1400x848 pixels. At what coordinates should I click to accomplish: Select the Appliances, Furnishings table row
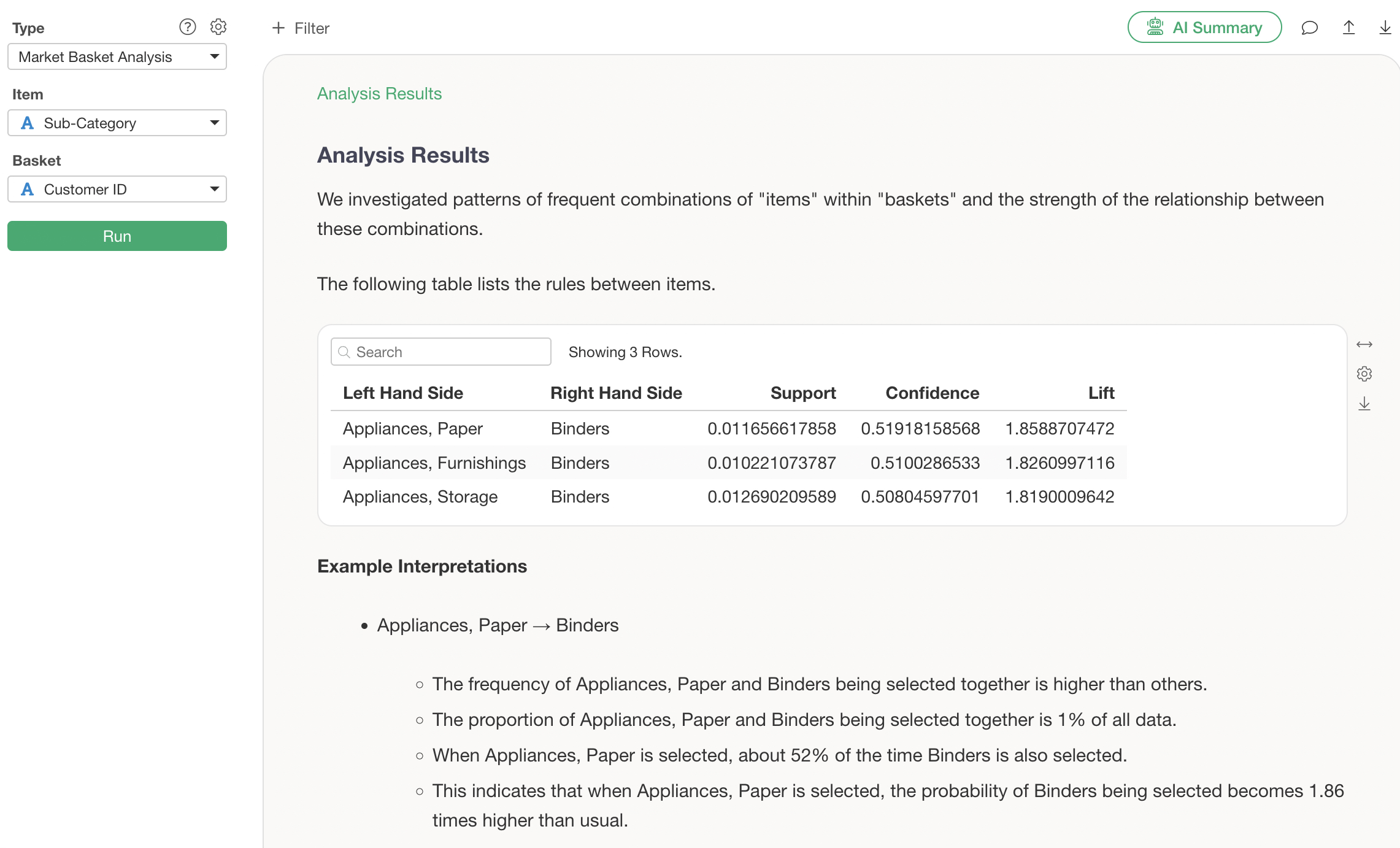click(728, 463)
